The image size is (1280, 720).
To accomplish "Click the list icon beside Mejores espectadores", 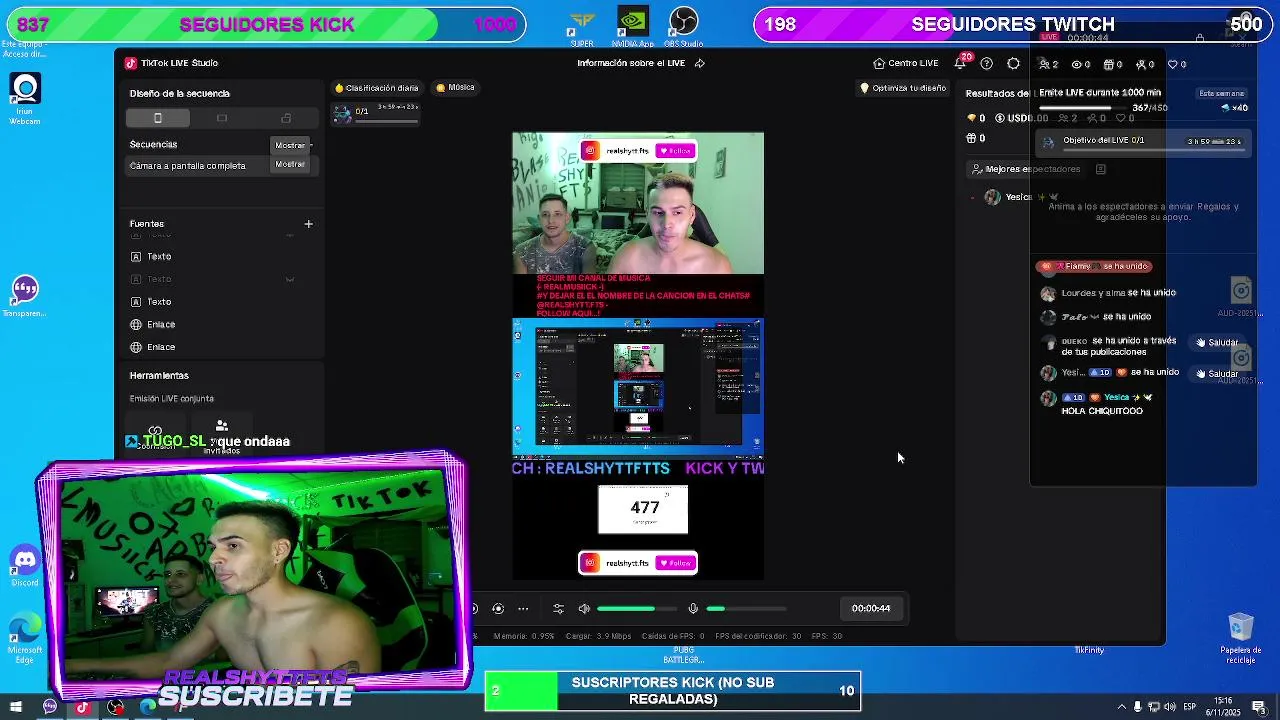I will click(x=1100, y=169).
